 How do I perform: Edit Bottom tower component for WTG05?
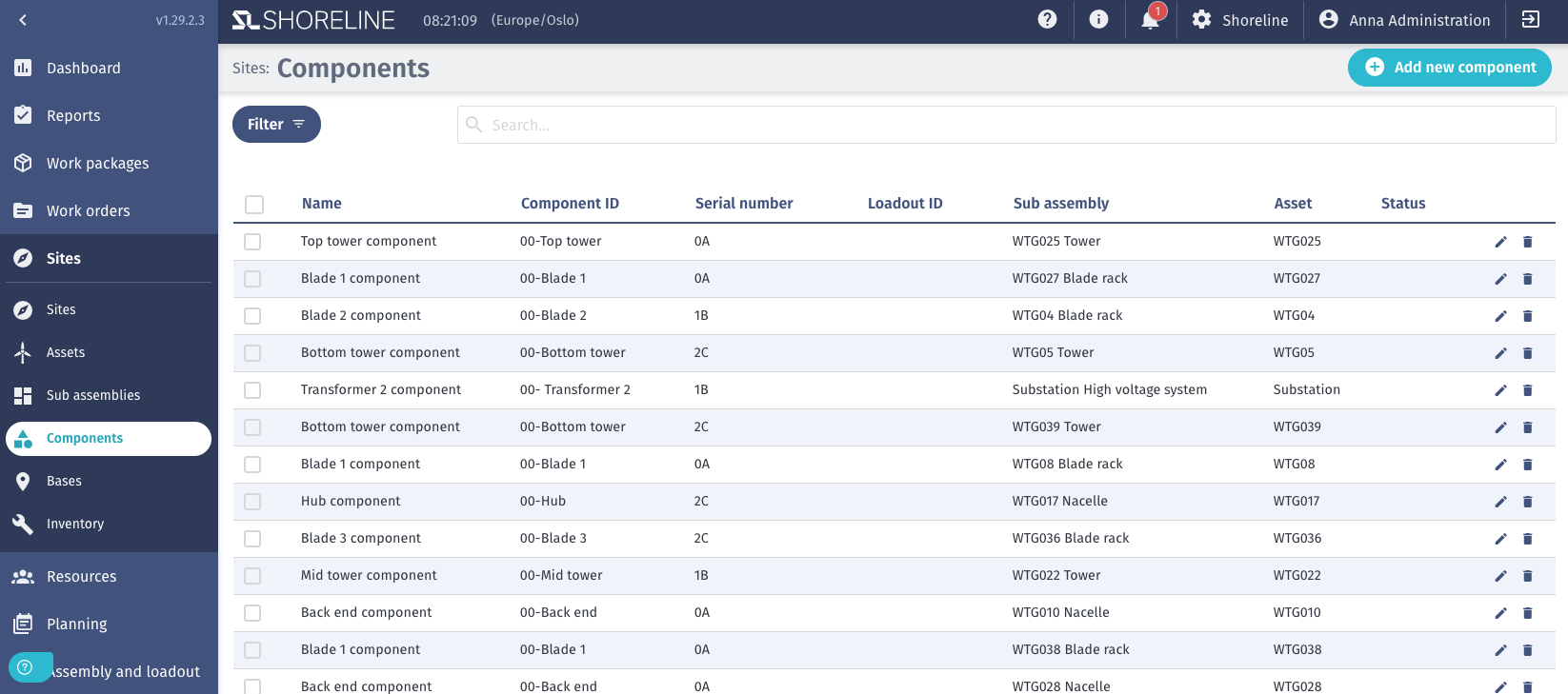pos(1500,353)
